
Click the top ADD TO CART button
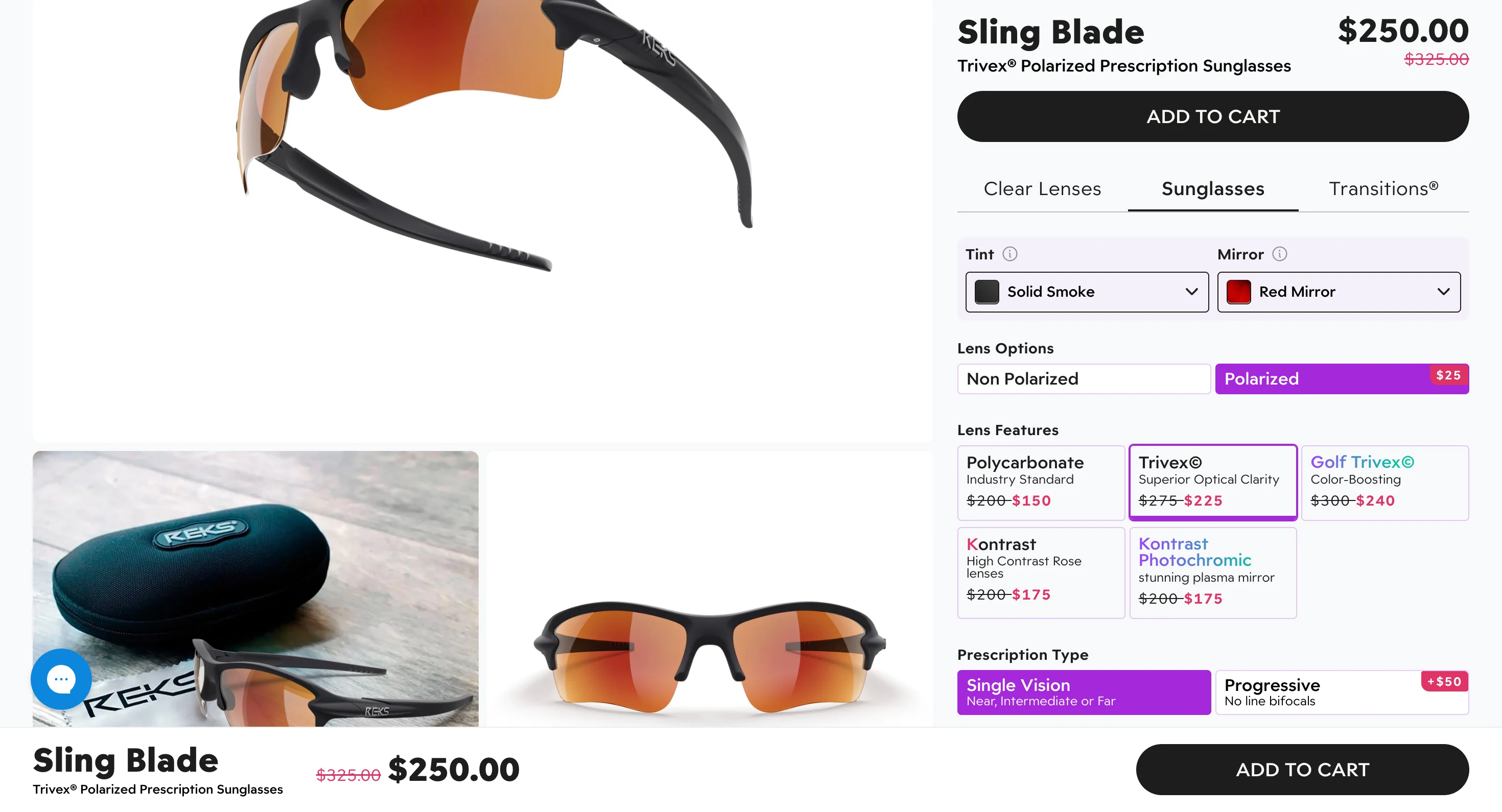[1213, 116]
